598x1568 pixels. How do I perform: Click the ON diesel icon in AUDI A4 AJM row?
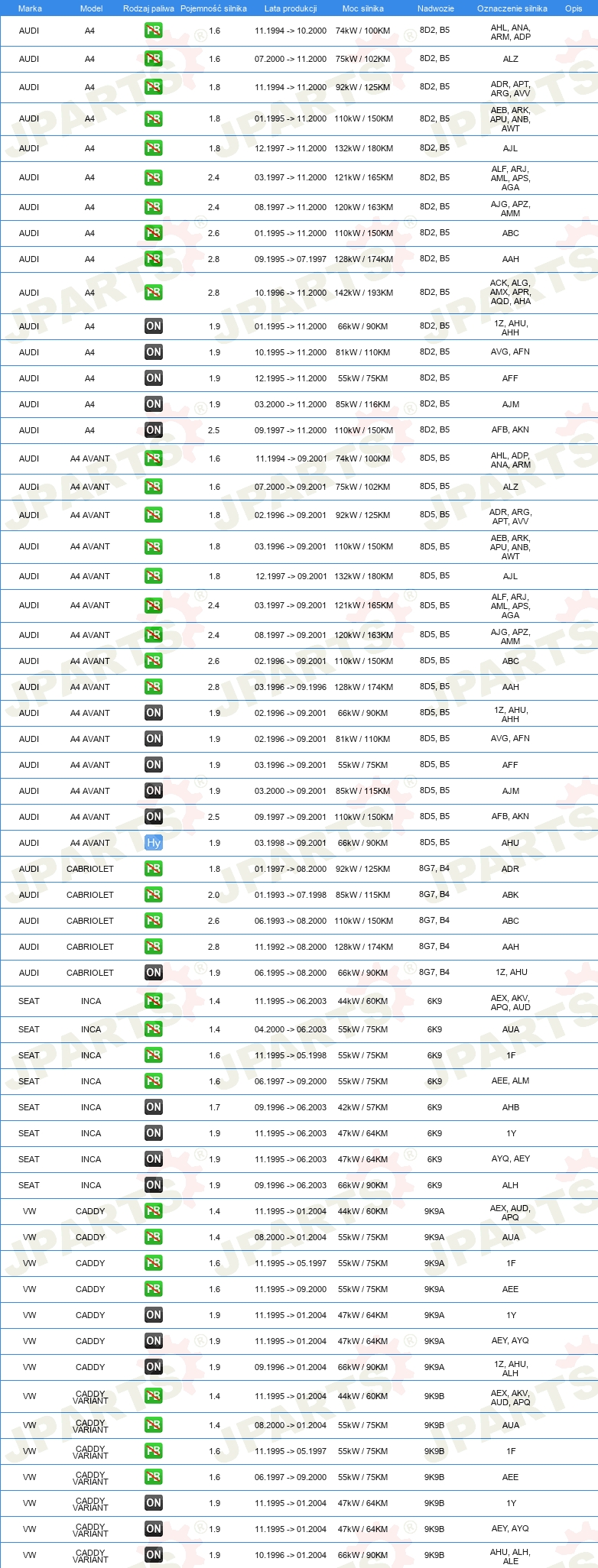(153, 404)
